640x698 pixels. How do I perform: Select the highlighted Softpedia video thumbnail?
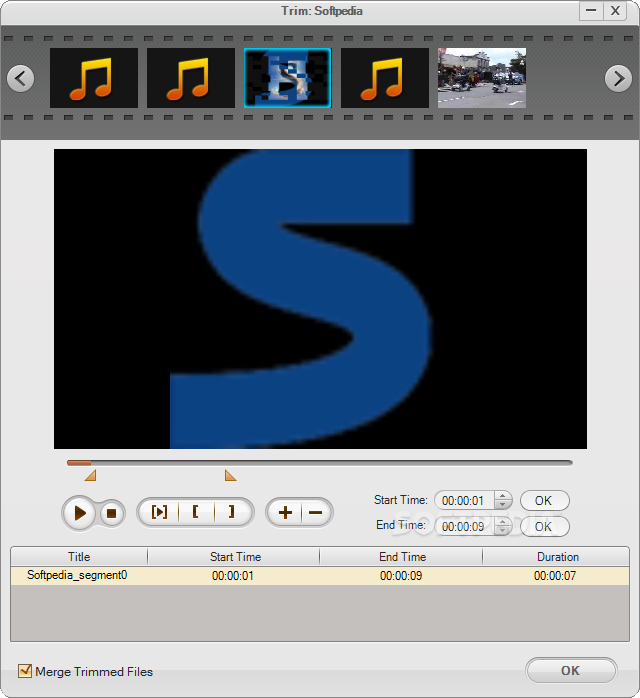coord(288,78)
